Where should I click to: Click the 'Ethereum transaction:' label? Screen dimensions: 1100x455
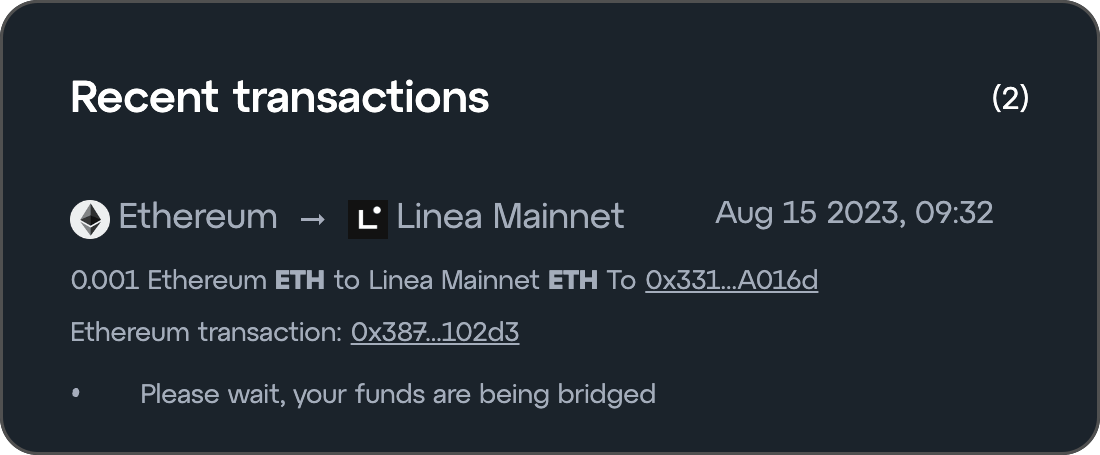coord(206,333)
